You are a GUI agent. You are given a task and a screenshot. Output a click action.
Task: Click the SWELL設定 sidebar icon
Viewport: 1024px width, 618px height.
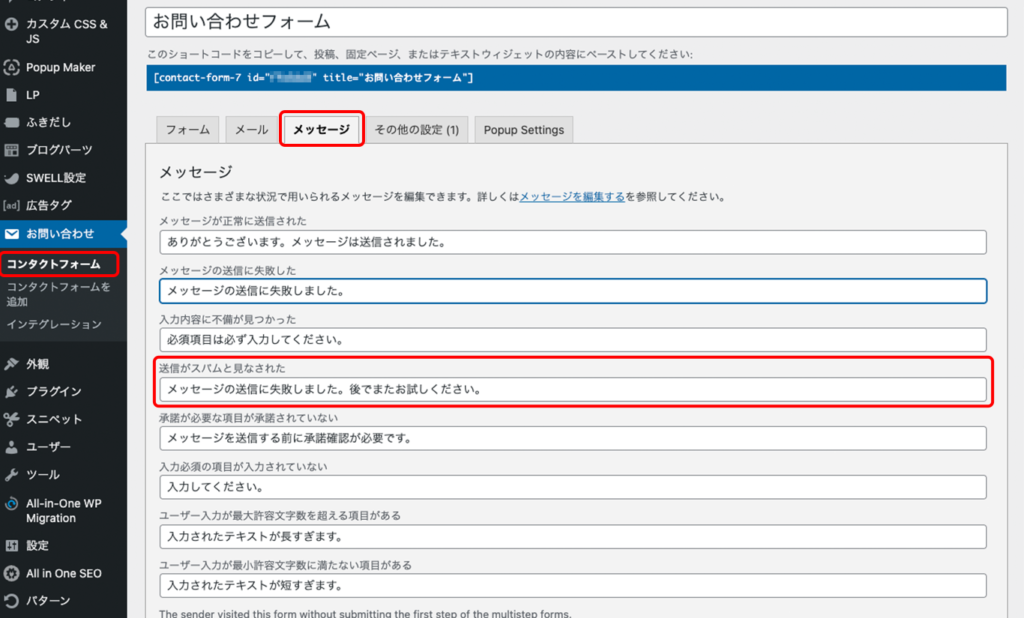point(12,178)
